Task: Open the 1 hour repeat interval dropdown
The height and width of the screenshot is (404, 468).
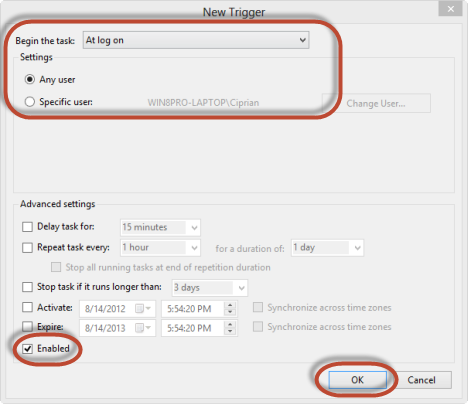Action: [160, 248]
